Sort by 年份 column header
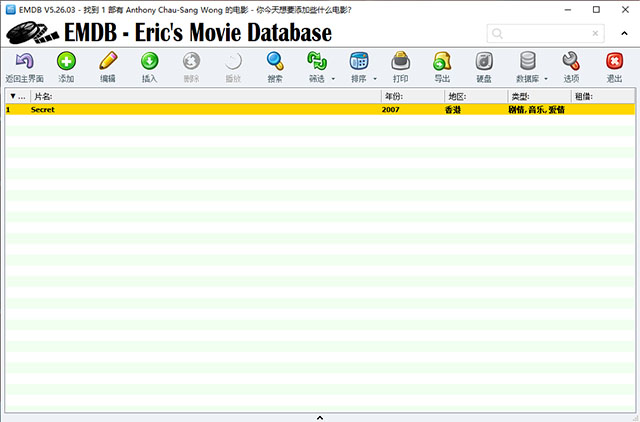This screenshot has height=422, width=640. coord(413,96)
